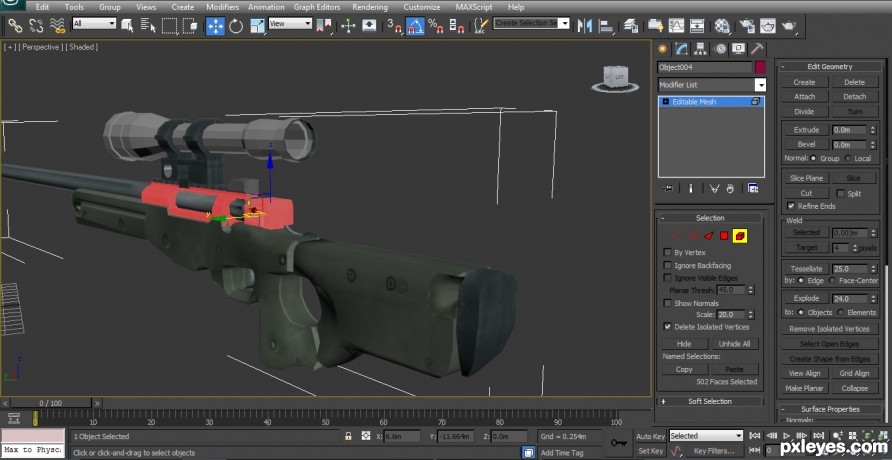The height and width of the screenshot is (460, 892).
Task: Click the Unhide All button
Action: 734,344
